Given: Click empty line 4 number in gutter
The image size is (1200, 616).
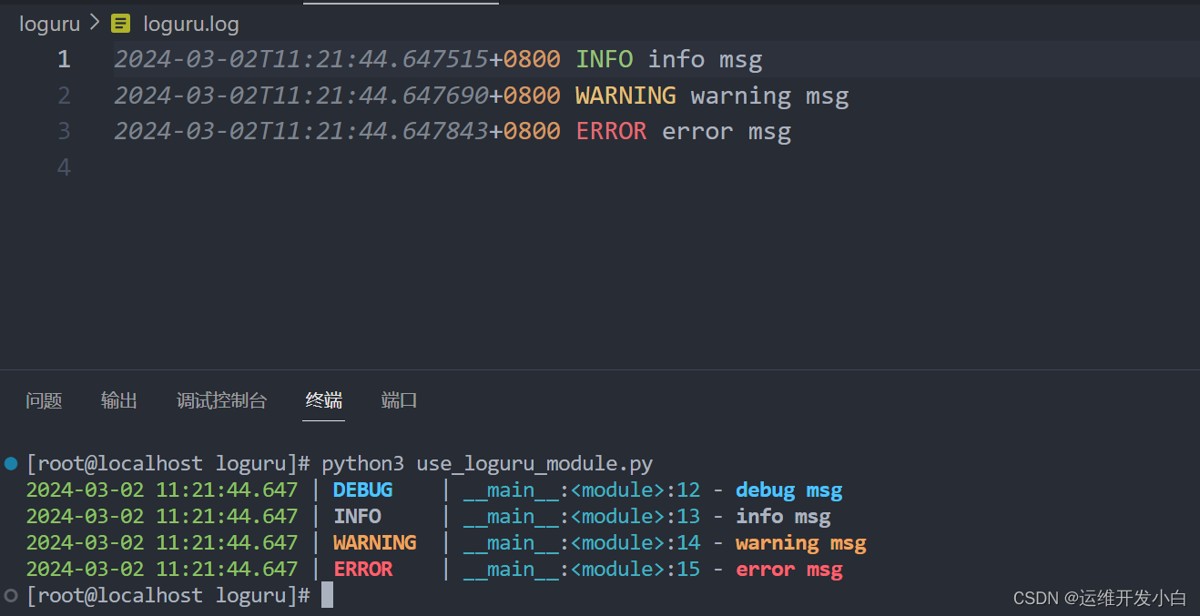Looking at the screenshot, I should click(64, 167).
